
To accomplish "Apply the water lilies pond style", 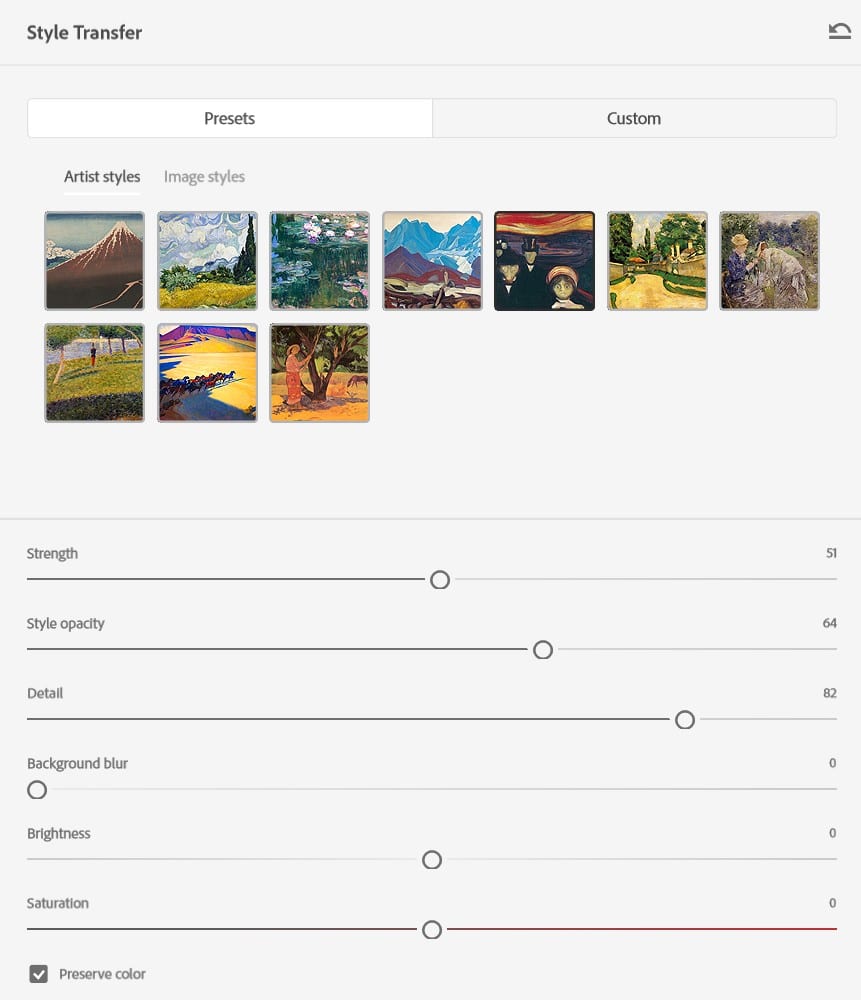I will (x=320, y=261).
